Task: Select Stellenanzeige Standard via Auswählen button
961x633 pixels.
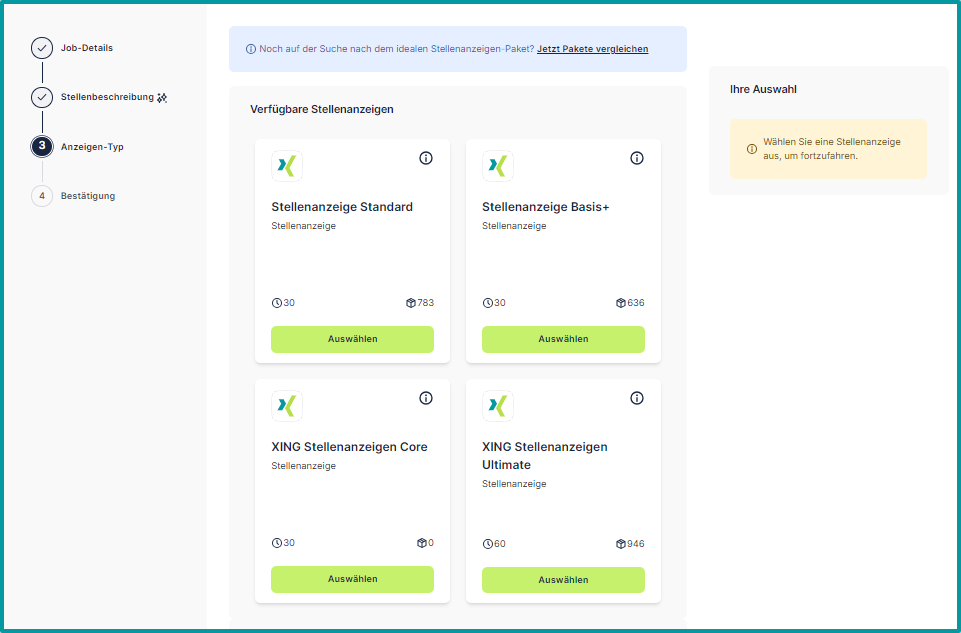Action: (x=352, y=339)
